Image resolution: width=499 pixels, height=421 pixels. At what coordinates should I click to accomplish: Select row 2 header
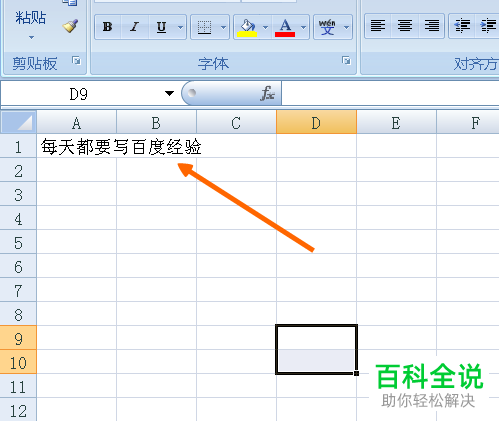pyautogui.click(x=18, y=170)
